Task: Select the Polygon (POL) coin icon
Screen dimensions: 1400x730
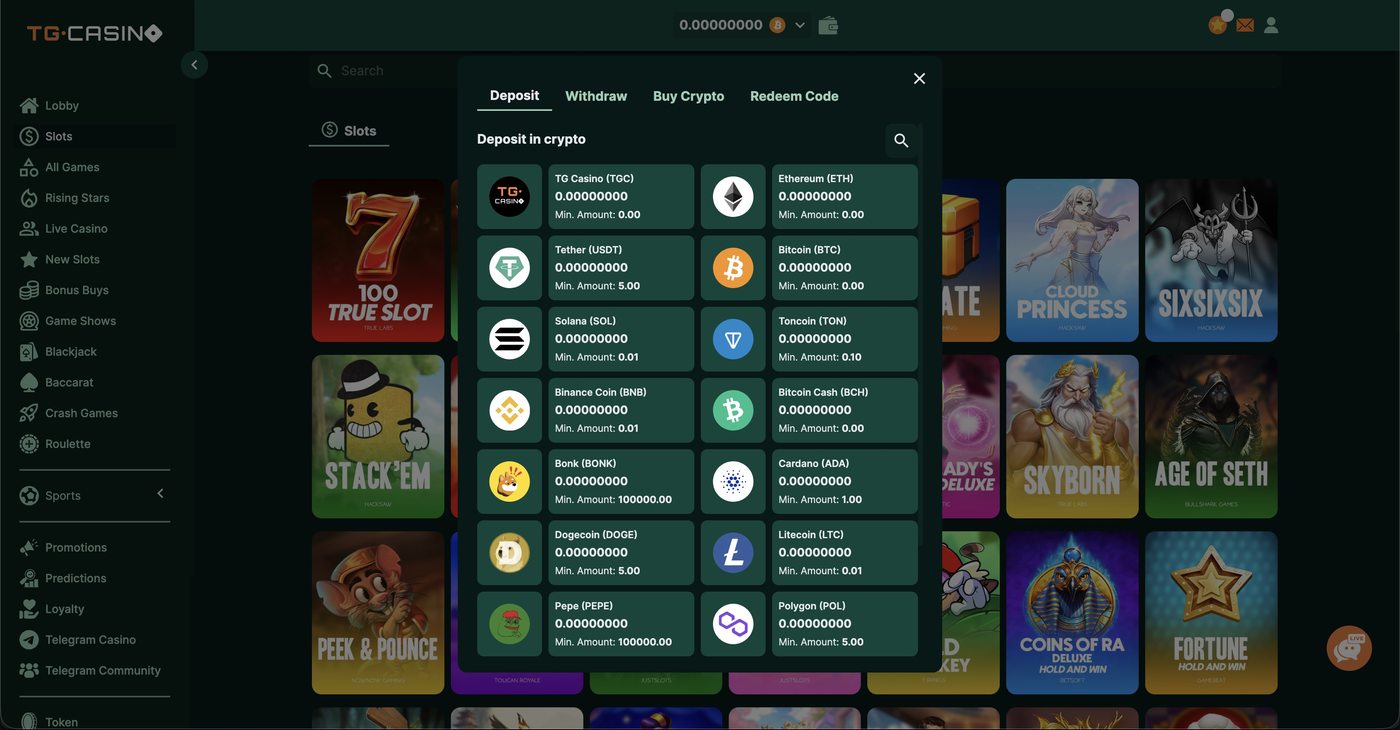Action: pos(733,623)
